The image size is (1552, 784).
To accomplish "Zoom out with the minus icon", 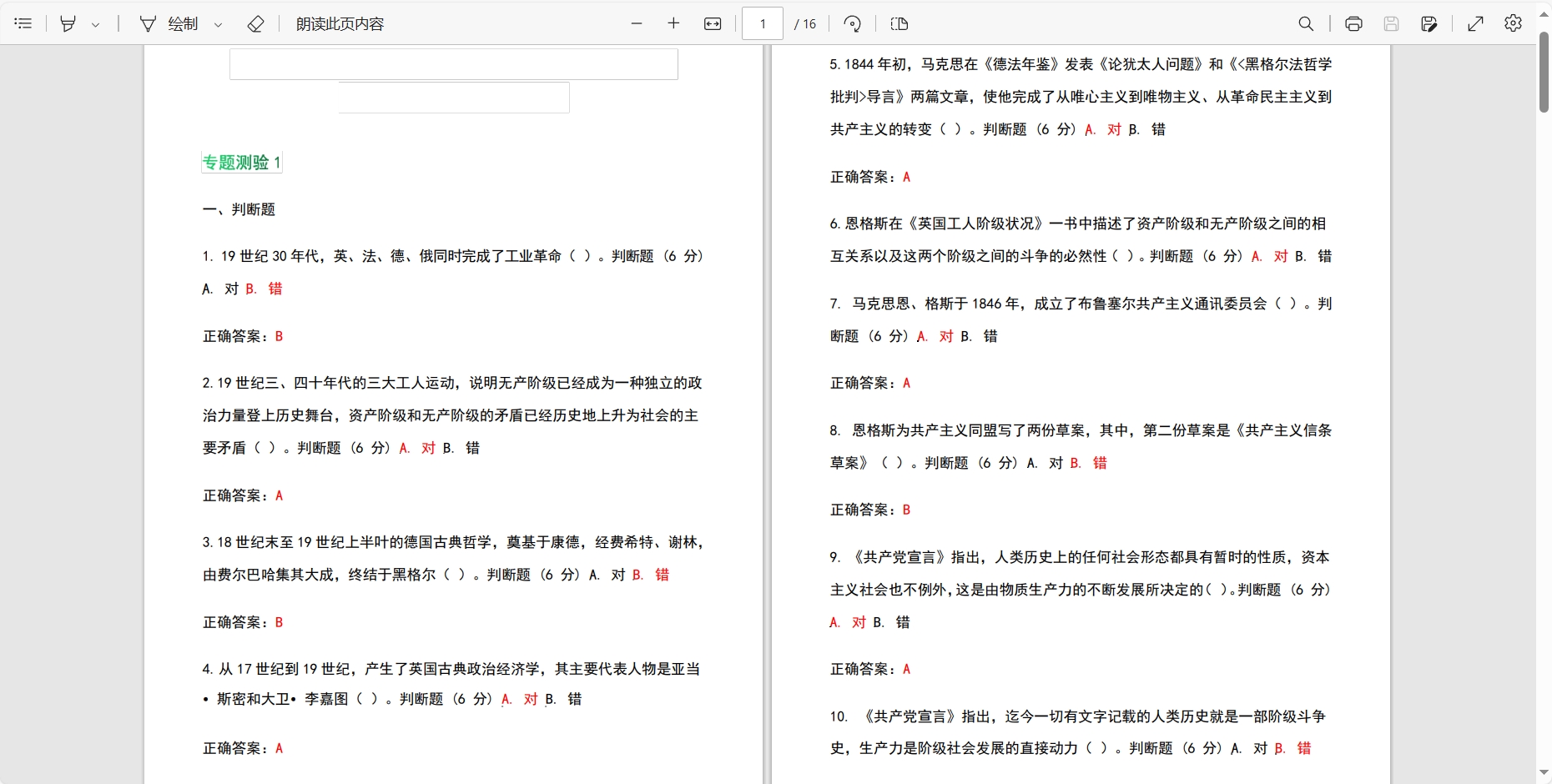I will coord(637,23).
